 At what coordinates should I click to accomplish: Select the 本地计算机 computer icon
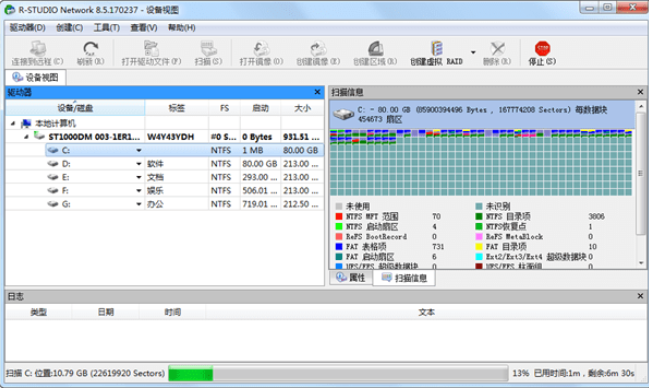26,123
